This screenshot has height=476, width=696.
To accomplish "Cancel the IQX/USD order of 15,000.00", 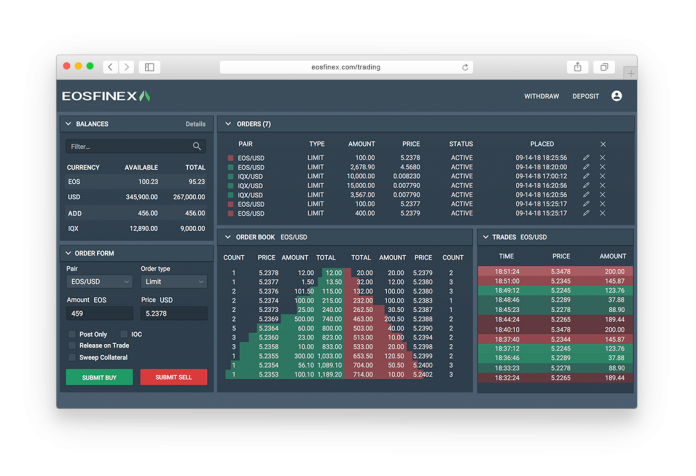I will (x=602, y=186).
